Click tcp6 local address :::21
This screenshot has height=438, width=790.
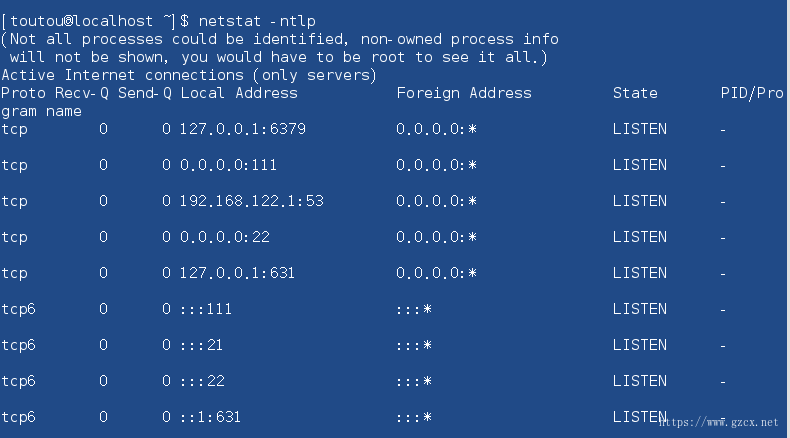point(202,345)
